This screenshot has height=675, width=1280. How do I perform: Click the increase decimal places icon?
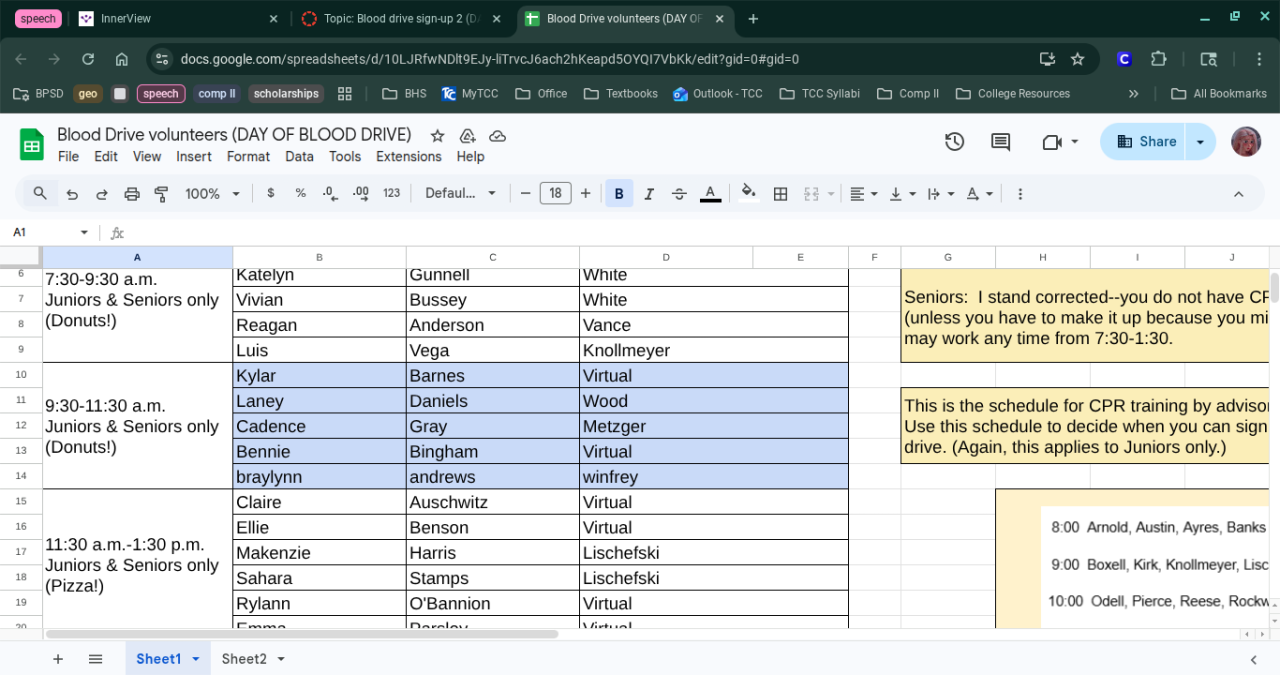[x=361, y=194]
